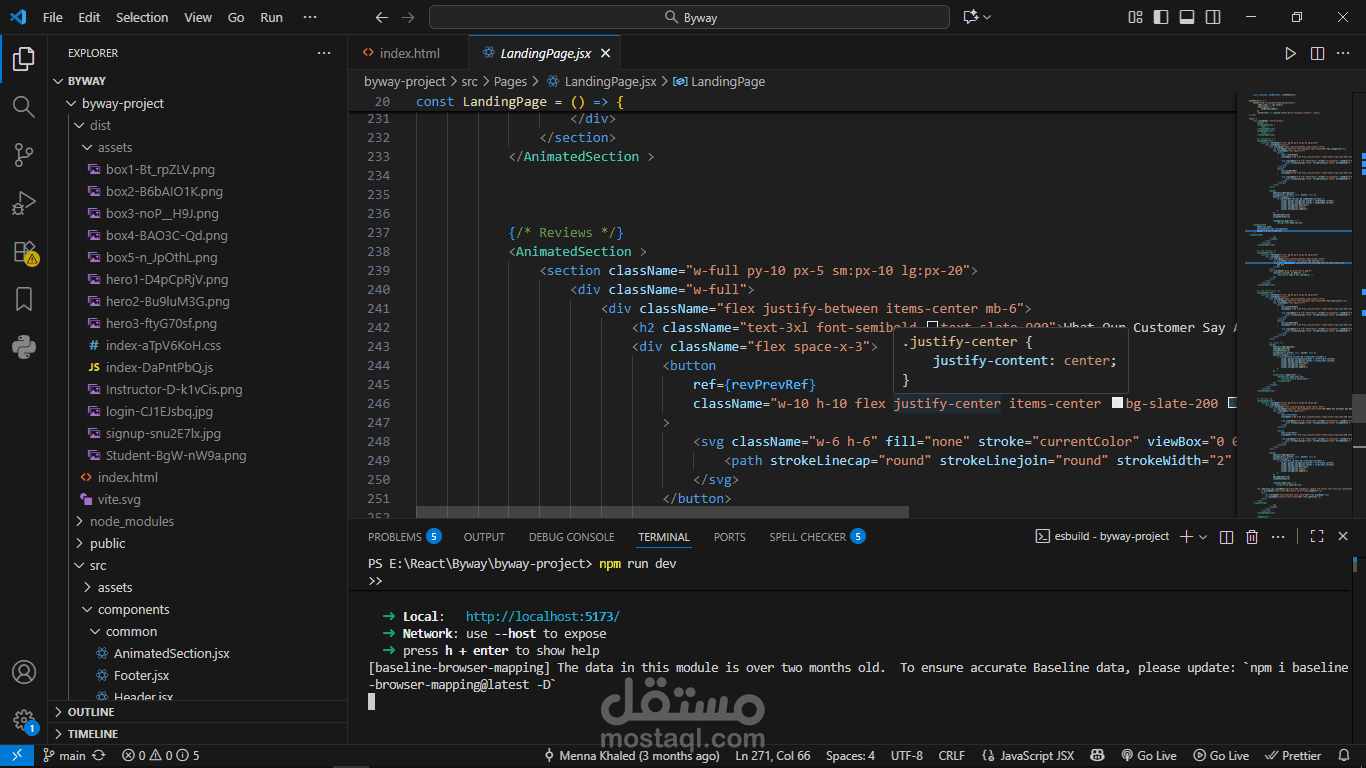The image size is (1366, 768).
Task: Open the Python view in the activity bar
Action: (24, 347)
